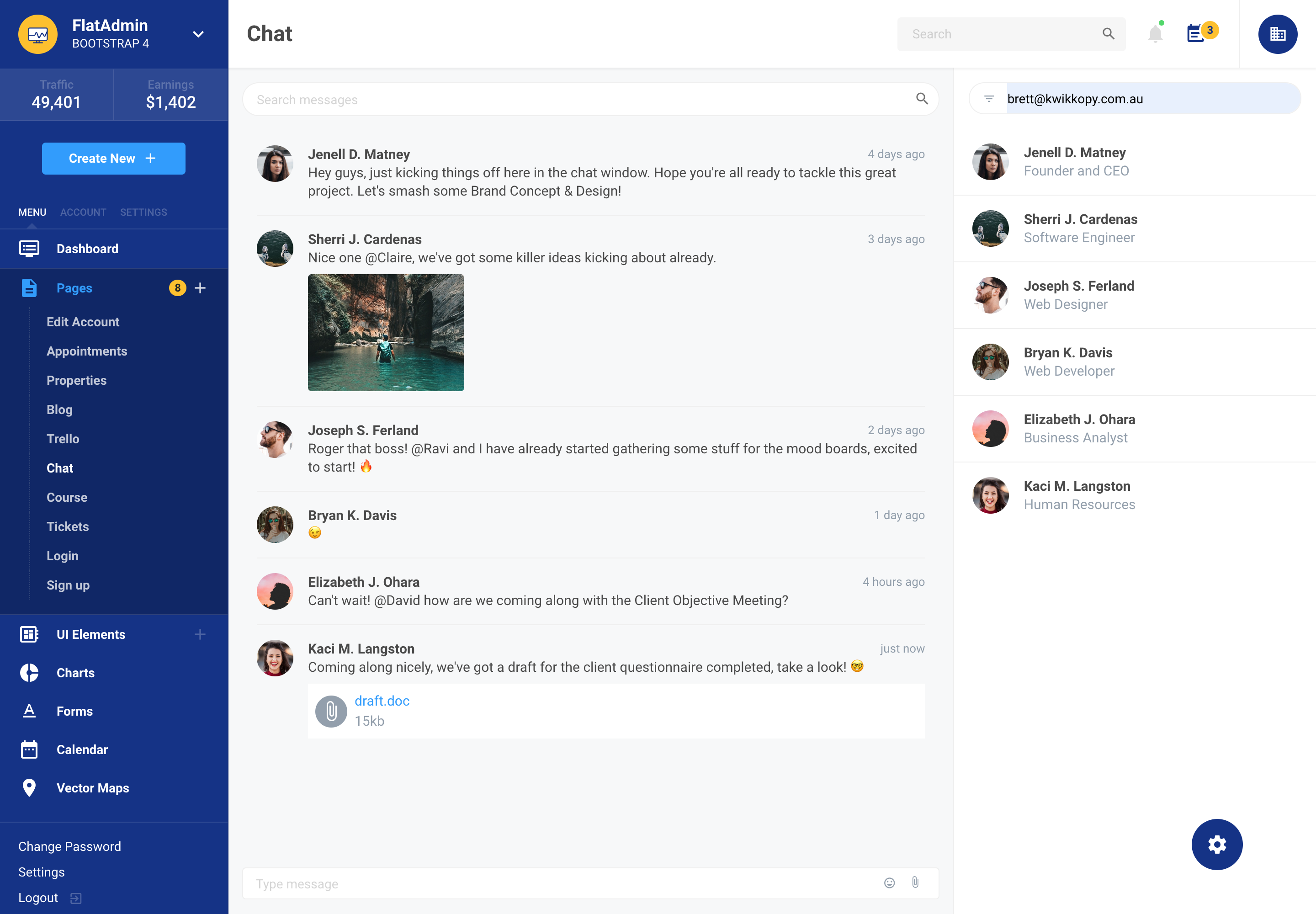Screen dimensions: 1316x914
Task: Open the Tickets page
Action: click(x=68, y=526)
